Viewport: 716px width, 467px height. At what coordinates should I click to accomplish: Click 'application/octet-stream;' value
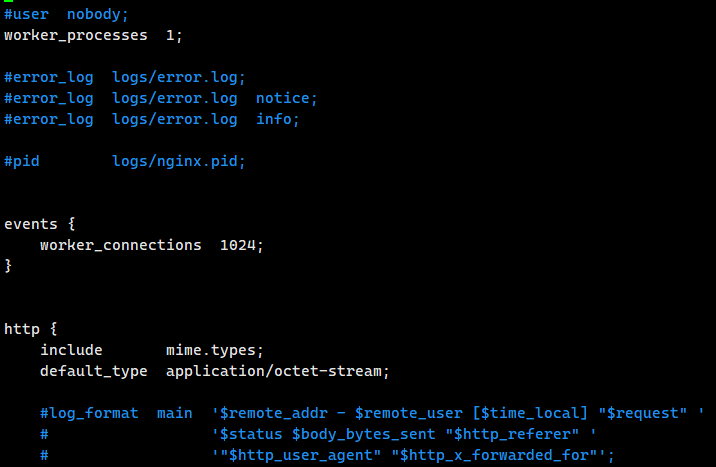278,371
